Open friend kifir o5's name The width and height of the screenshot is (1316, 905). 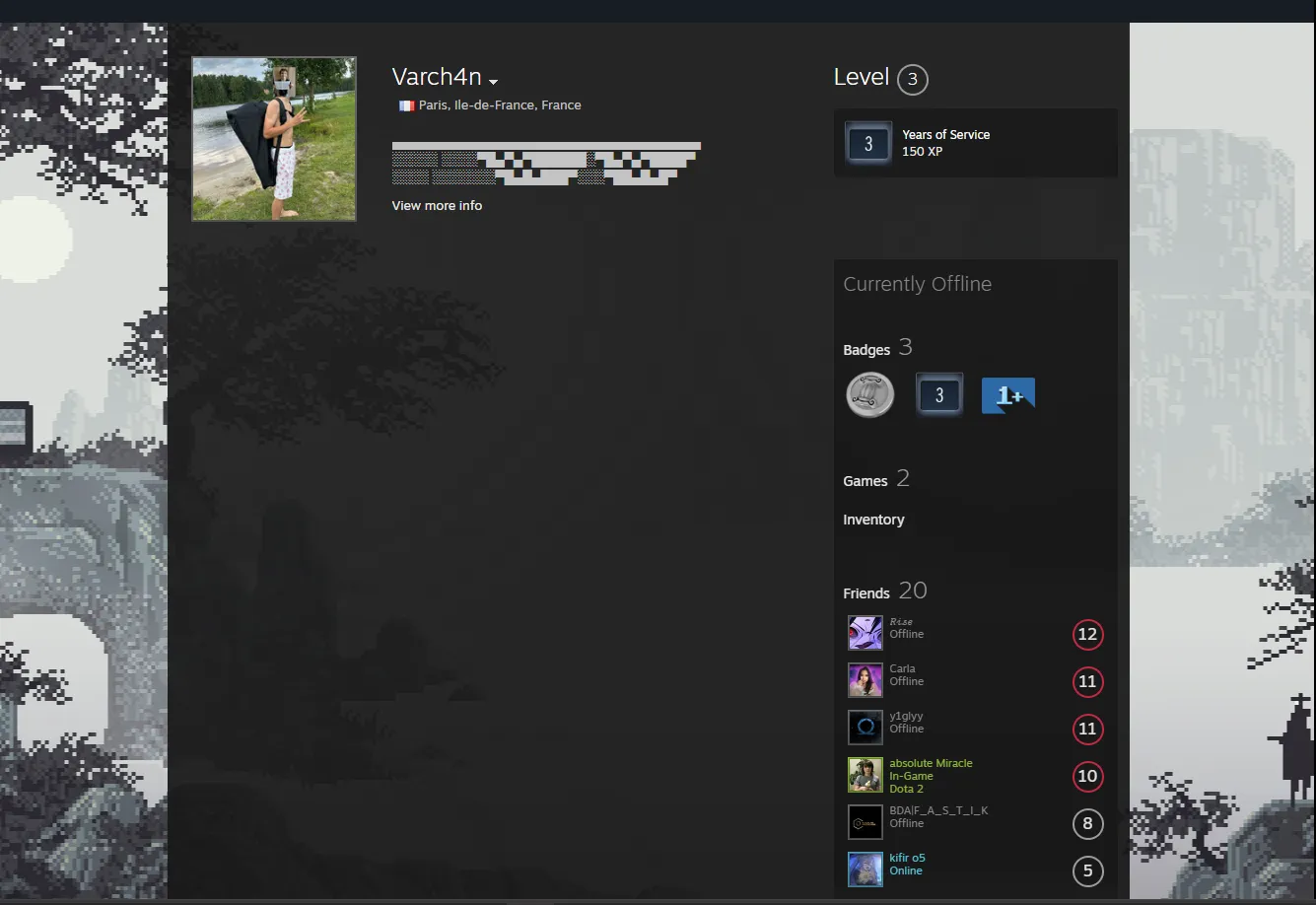[907, 858]
